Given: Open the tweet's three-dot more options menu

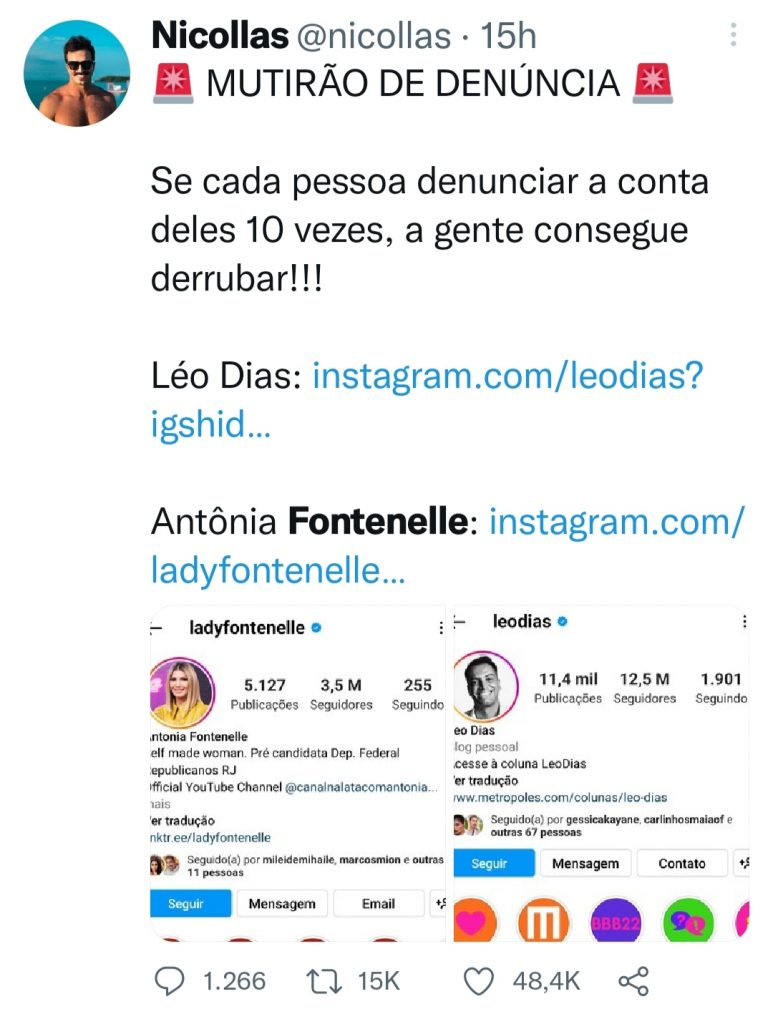Looking at the screenshot, I should pos(733,37).
